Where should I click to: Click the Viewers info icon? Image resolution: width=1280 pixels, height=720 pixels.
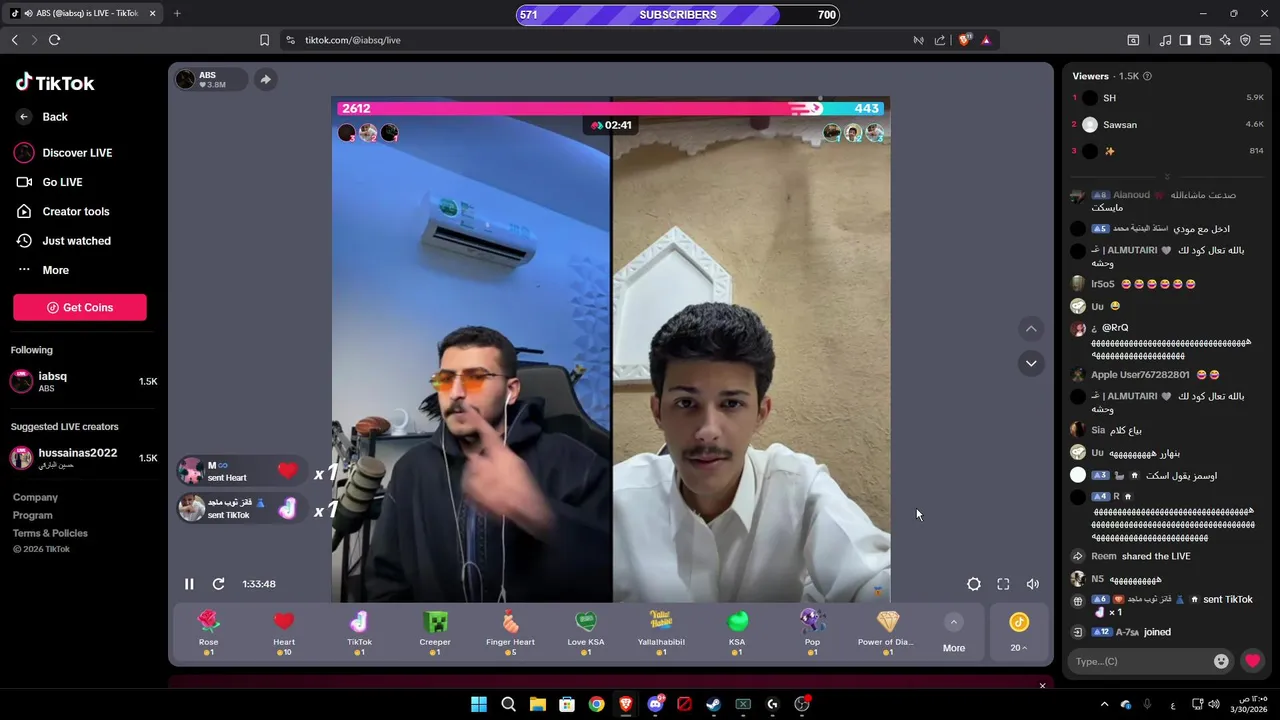click(1147, 76)
